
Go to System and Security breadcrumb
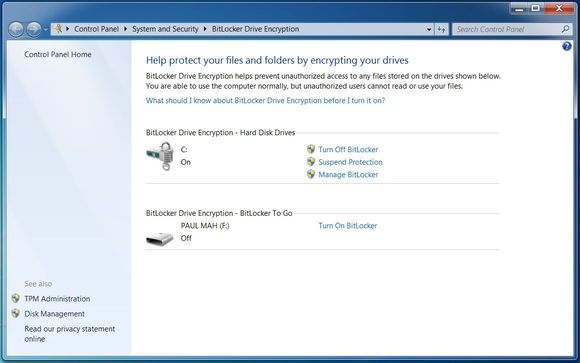coord(165,29)
